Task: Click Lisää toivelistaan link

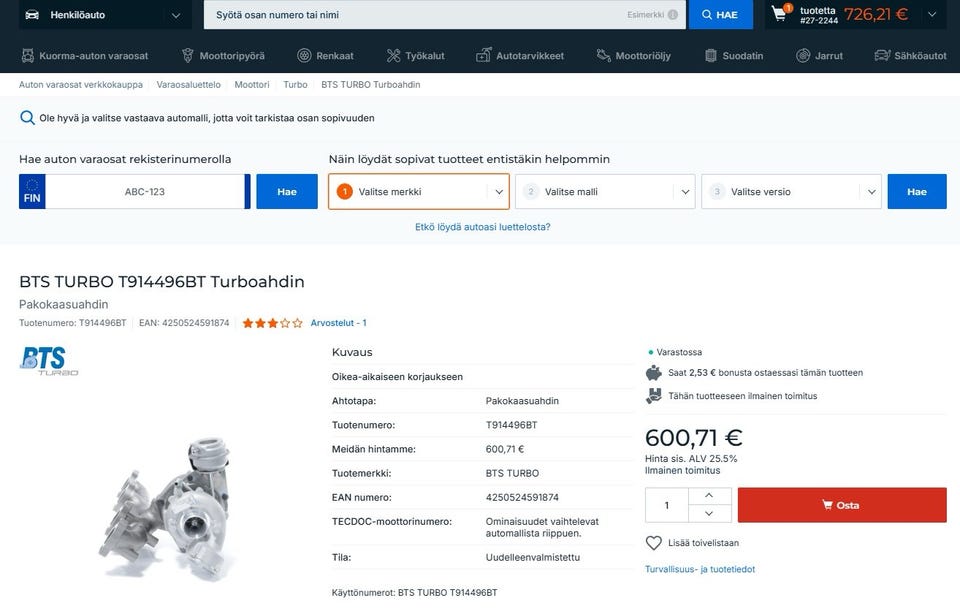Action: tap(703, 542)
